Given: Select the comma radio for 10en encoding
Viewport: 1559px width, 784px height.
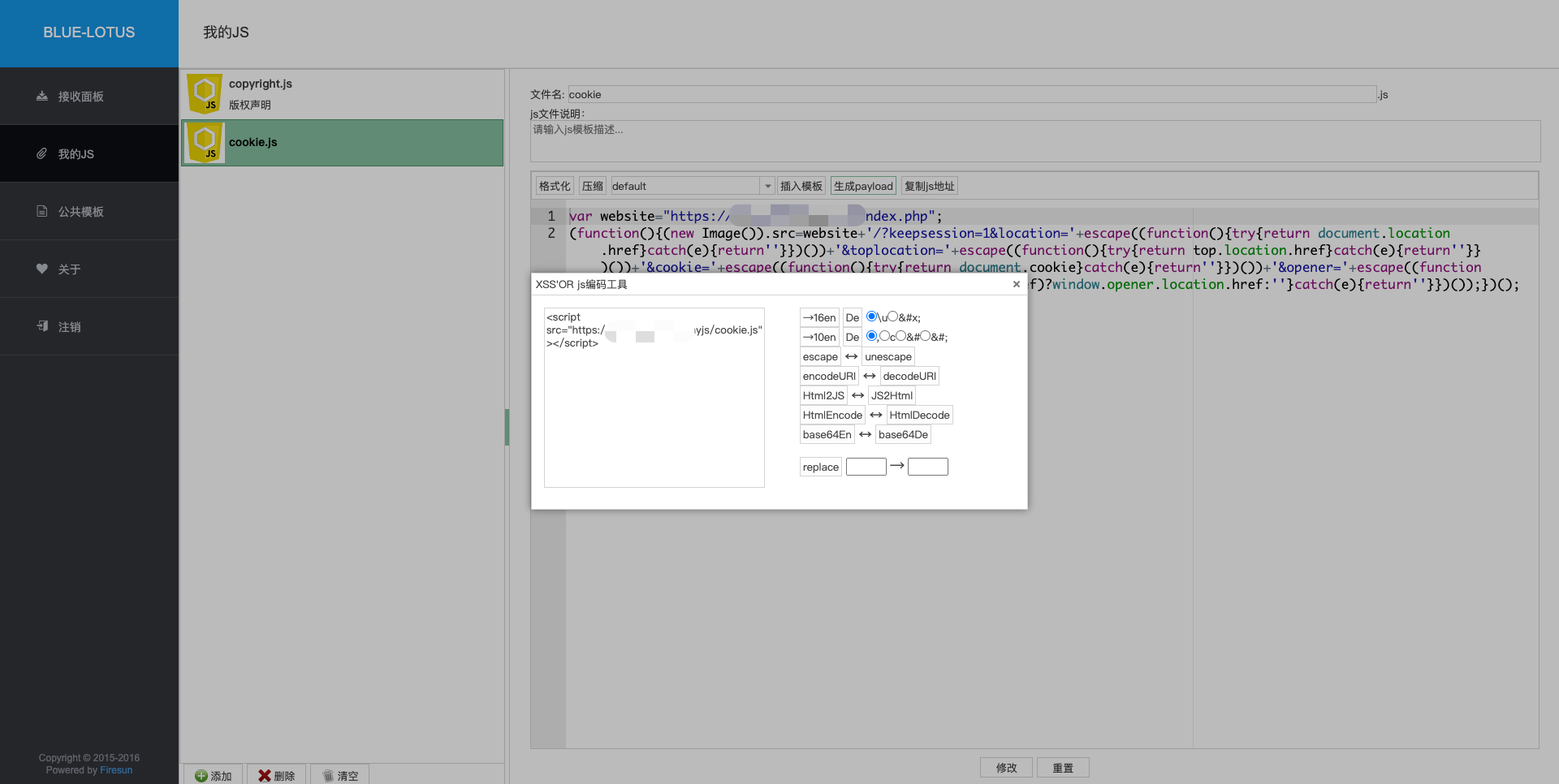Looking at the screenshot, I should tap(871, 336).
